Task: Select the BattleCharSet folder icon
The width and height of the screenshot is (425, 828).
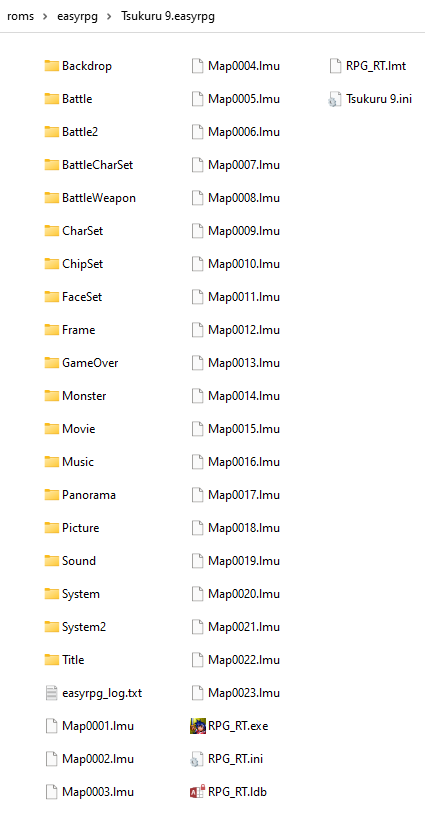Action: coord(51,165)
